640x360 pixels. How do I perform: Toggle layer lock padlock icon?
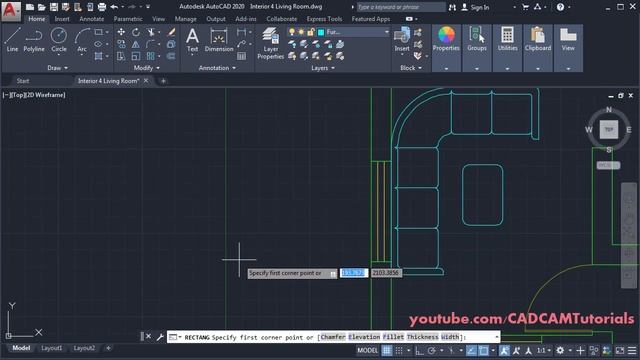click(311, 32)
